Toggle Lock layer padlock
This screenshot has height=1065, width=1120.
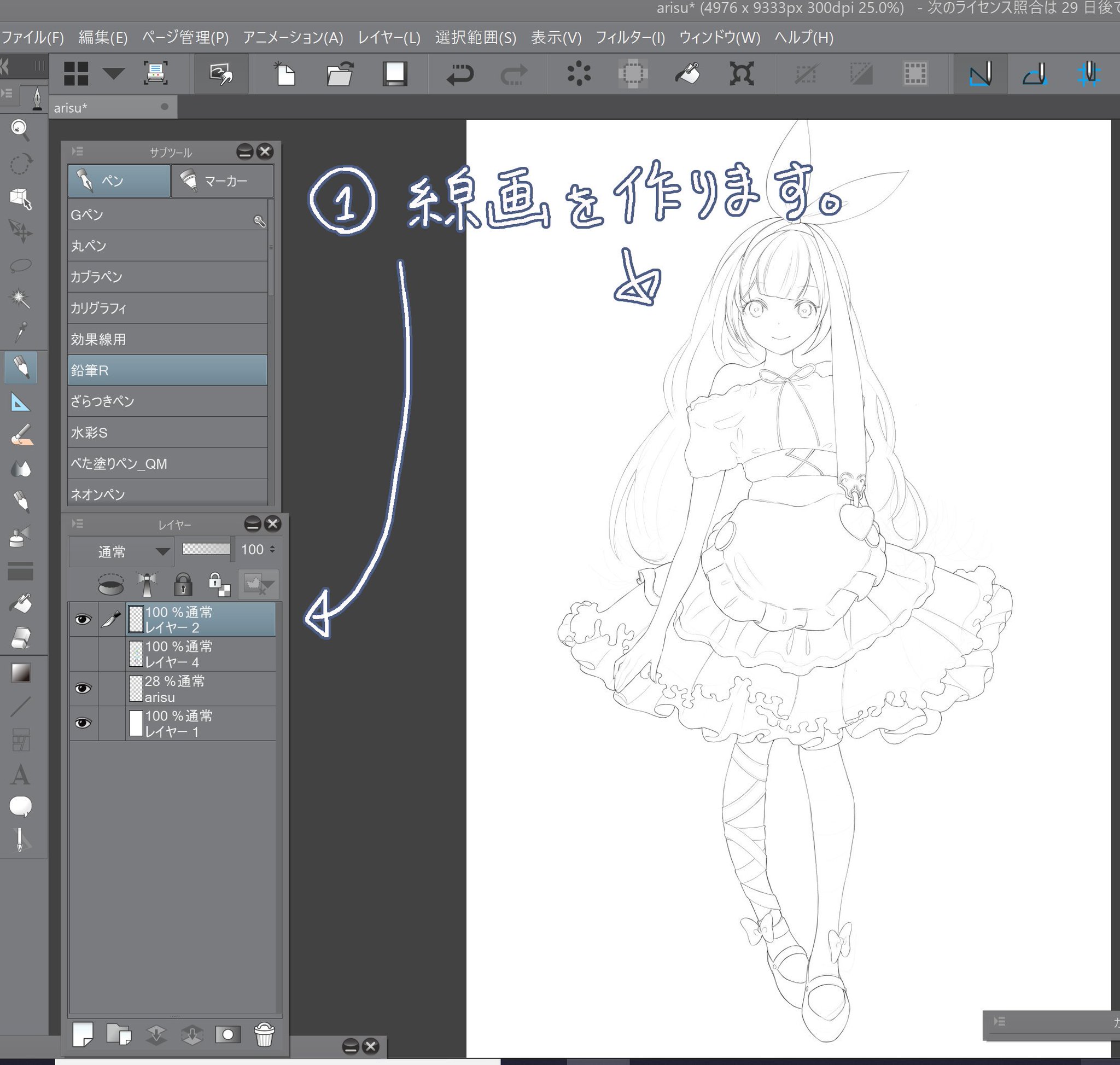[182, 584]
